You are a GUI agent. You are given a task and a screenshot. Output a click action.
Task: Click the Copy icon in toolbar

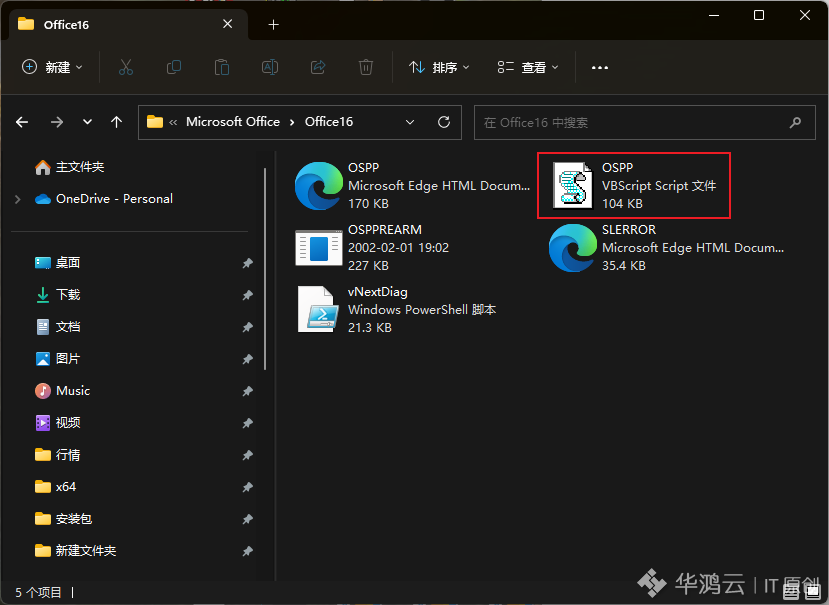pos(174,67)
